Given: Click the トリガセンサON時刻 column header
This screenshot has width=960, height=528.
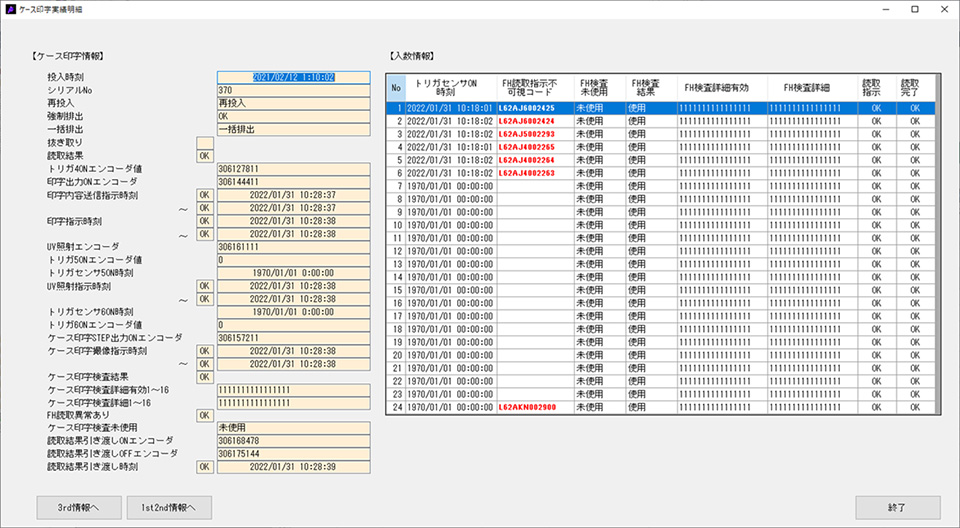Looking at the screenshot, I should point(453,87).
